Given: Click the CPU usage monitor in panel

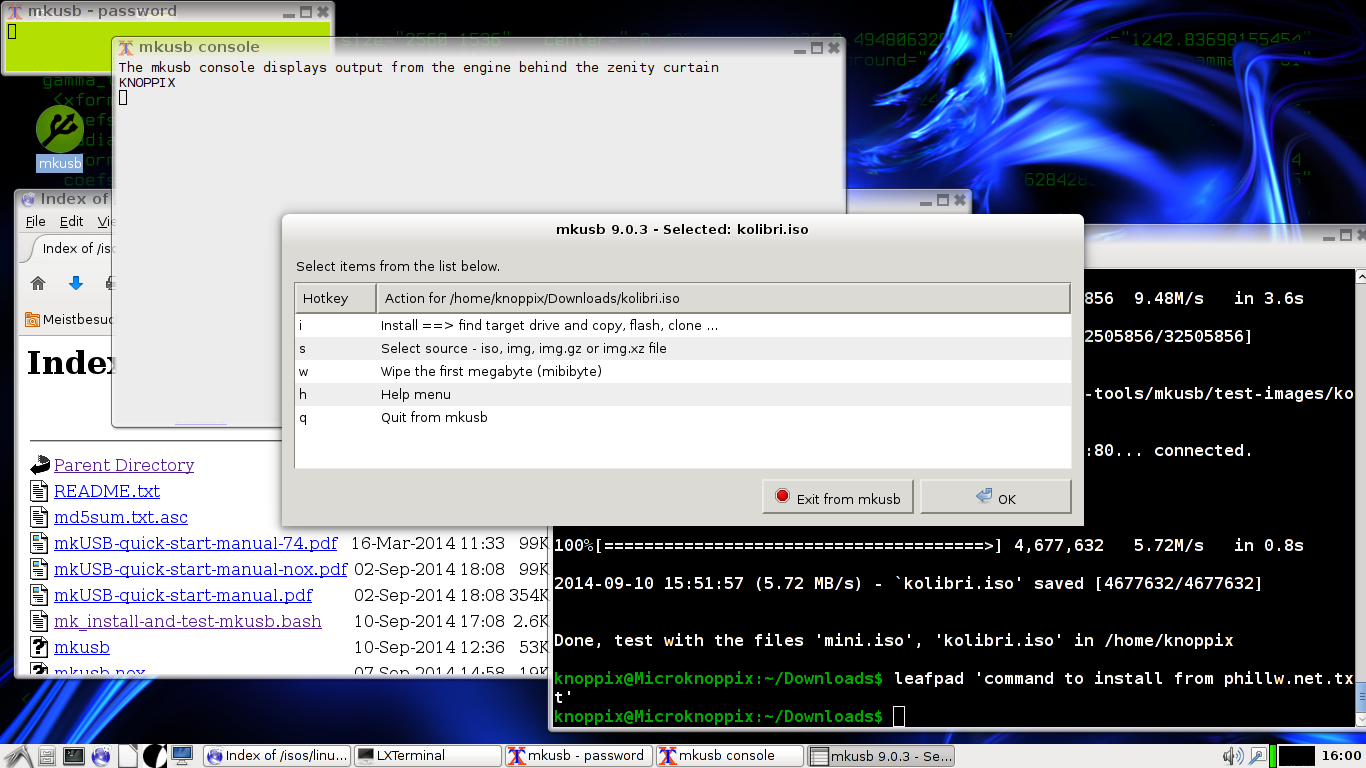Looking at the screenshot, I should click(1296, 756).
